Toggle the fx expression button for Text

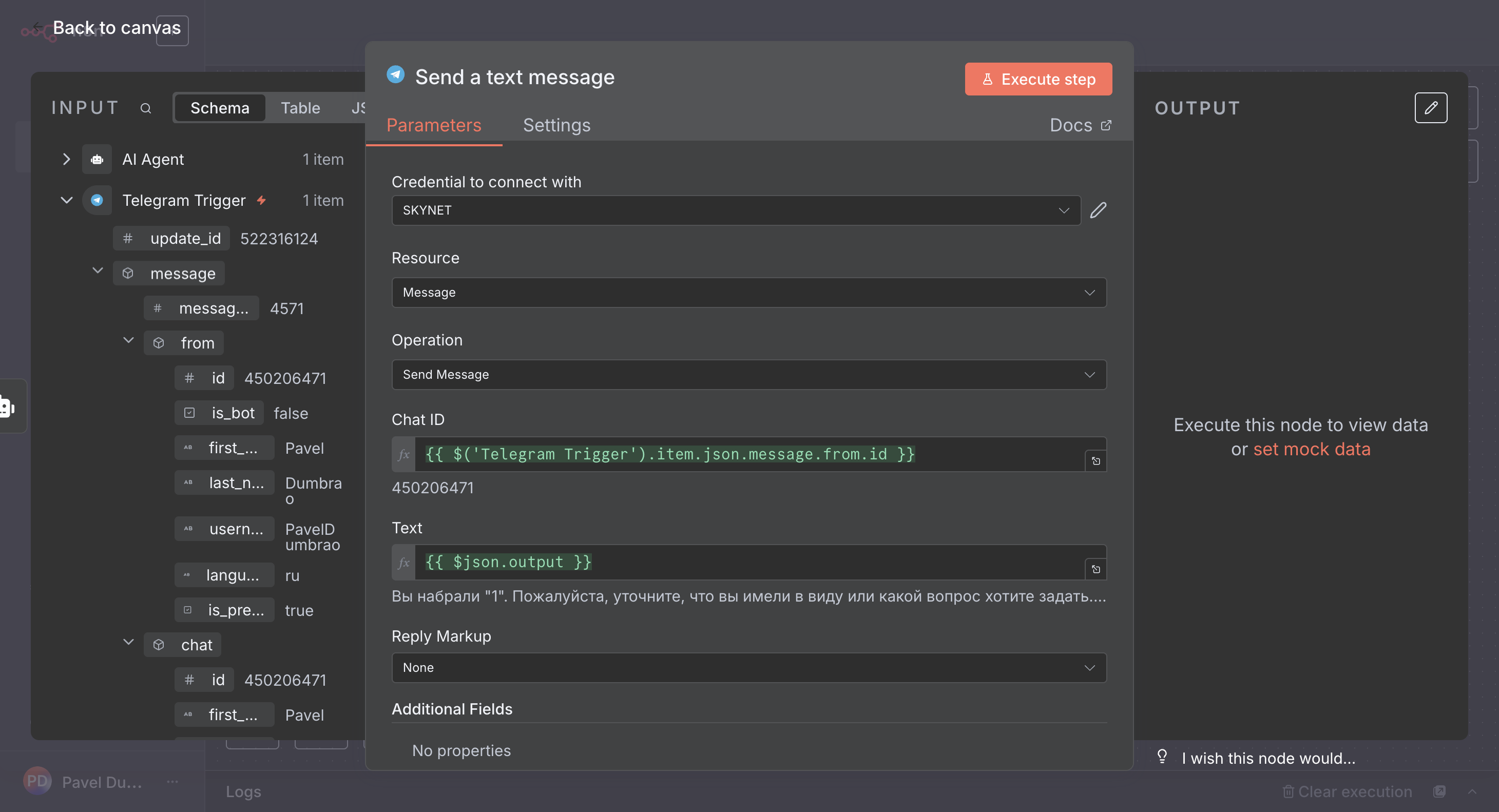[x=404, y=563]
